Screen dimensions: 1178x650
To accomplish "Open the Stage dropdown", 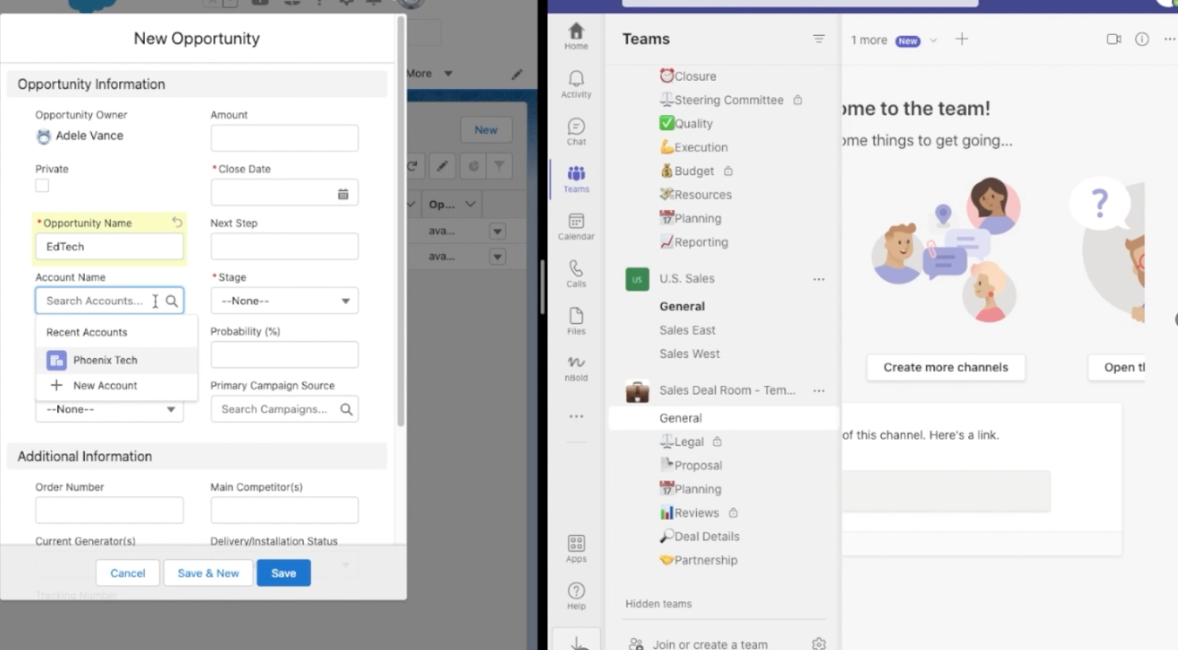I will tap(284, 301).
